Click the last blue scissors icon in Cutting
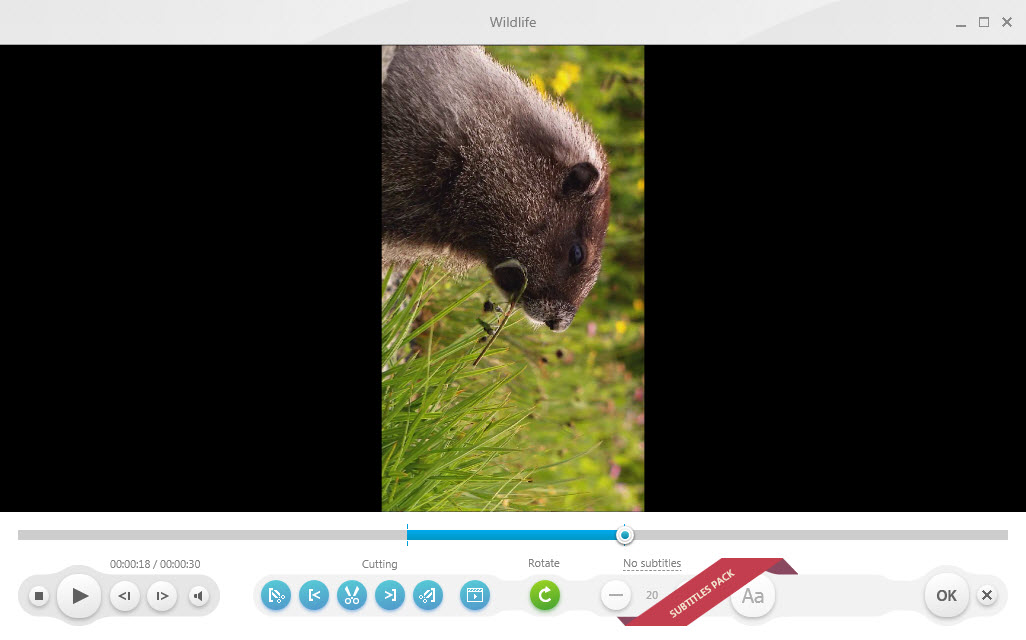 (x=428, y=595)
